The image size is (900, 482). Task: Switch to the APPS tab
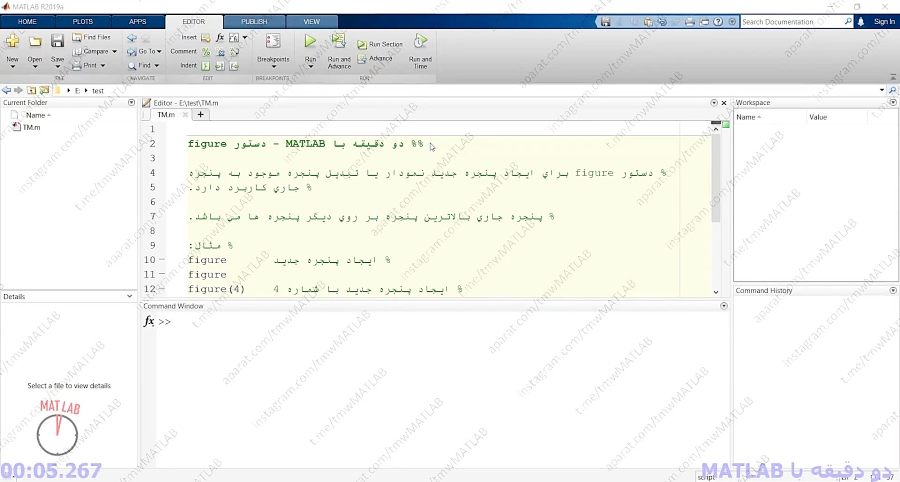pos(138,22)
